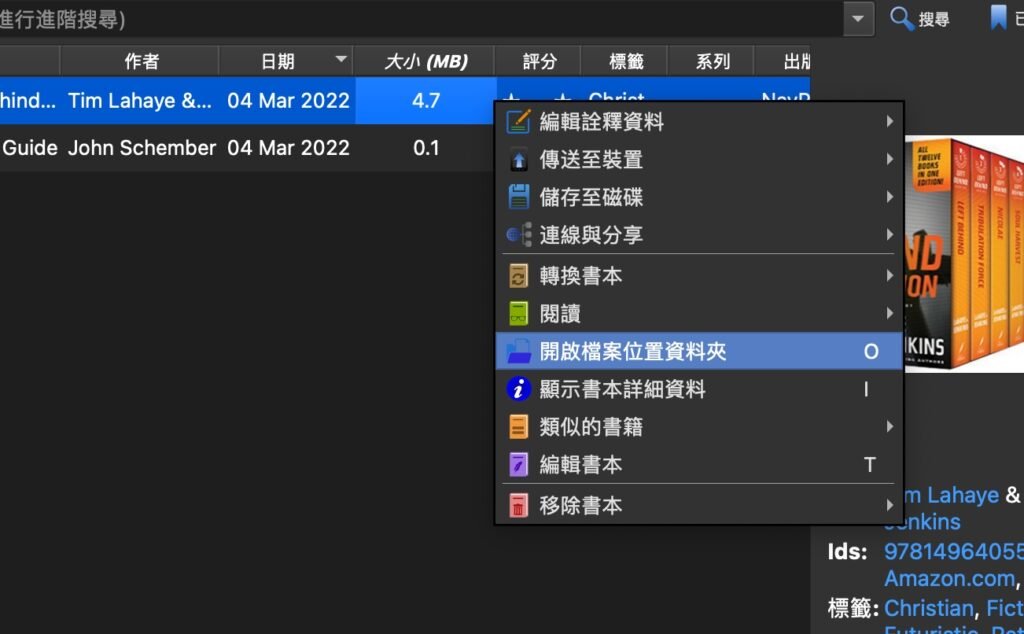
Task: Follow the Amazon.com link
Action: (950, 579)
